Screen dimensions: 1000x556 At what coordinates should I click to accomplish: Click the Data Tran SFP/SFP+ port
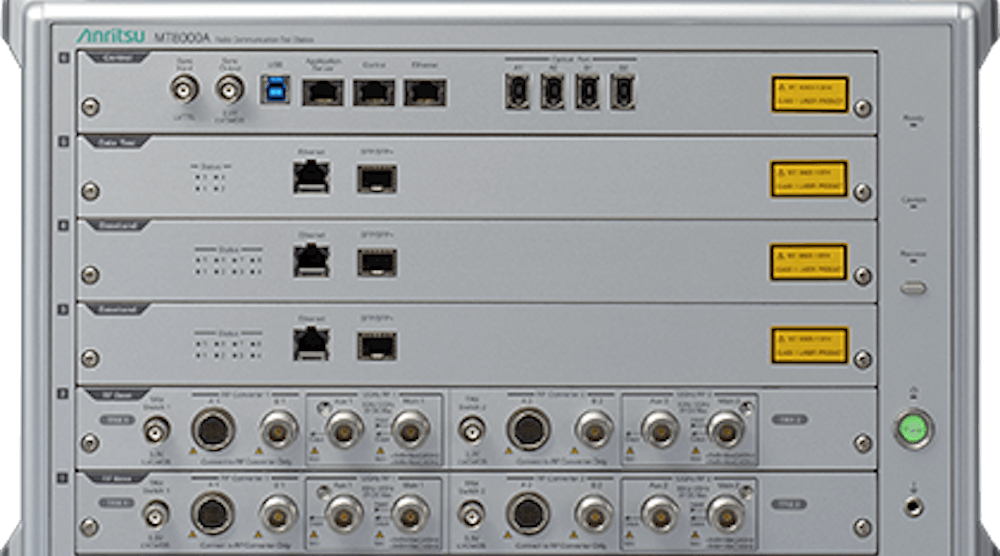point(376,178)
